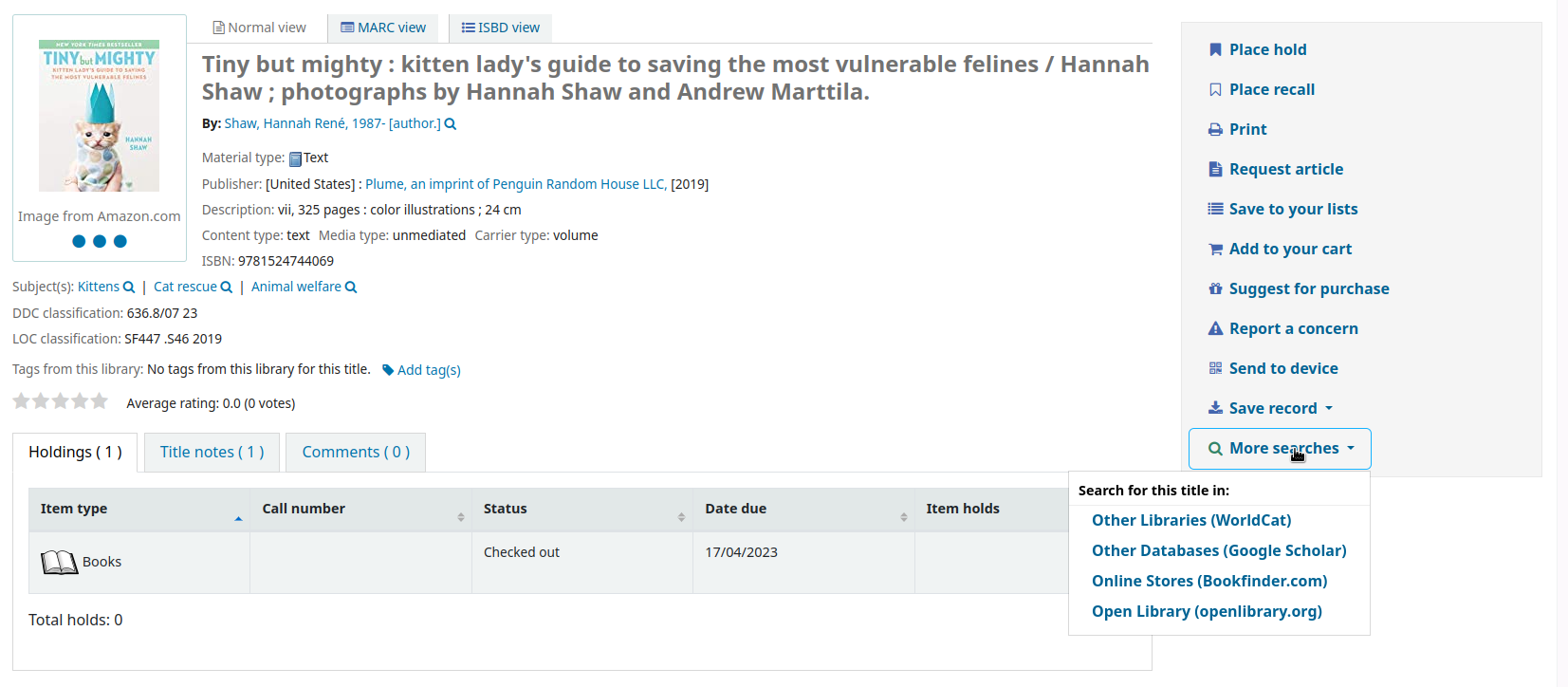Viewport: 1568px width, 687px height.
Task: Select the middle carousel dot below cover image
Action: [99, 241]
